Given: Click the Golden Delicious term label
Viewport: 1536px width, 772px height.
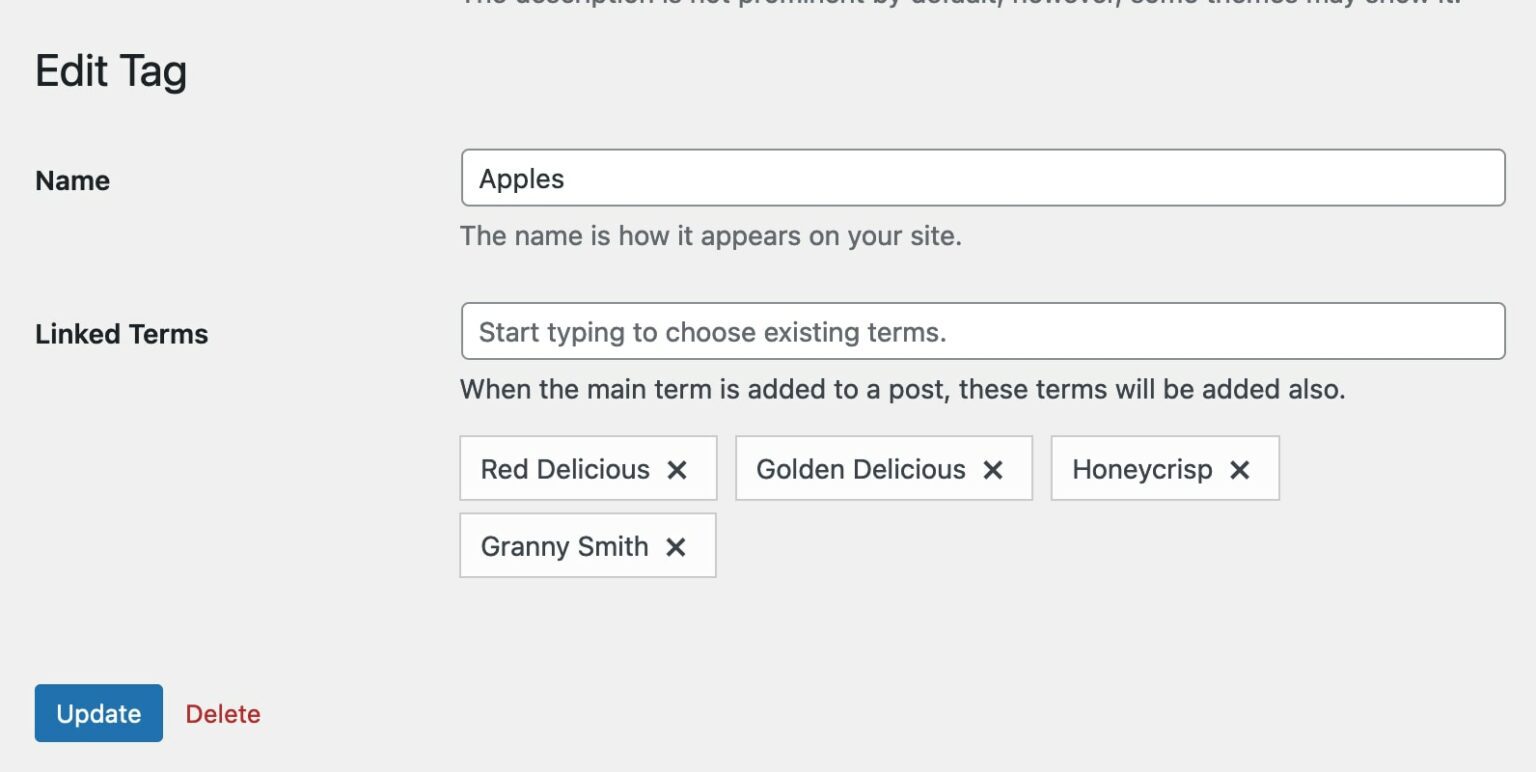Looking at the screenshot, I should [x=861, y=470].
